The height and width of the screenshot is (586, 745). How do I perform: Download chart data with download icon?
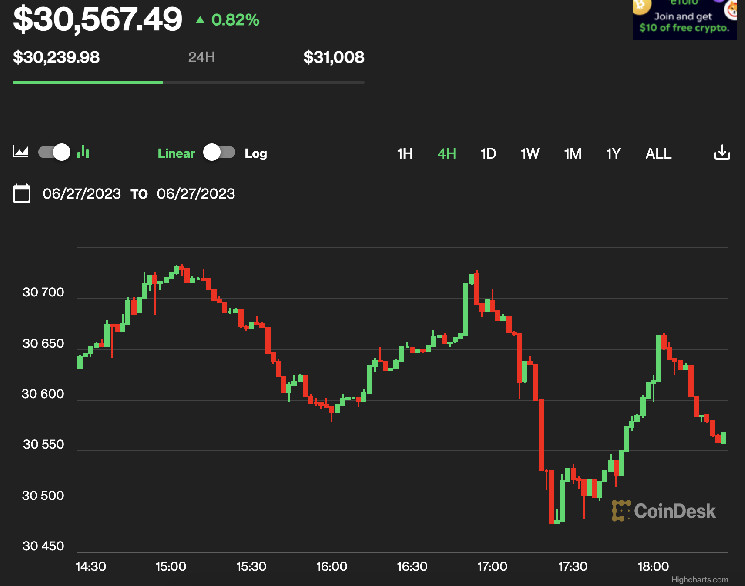tap(722, 153)
